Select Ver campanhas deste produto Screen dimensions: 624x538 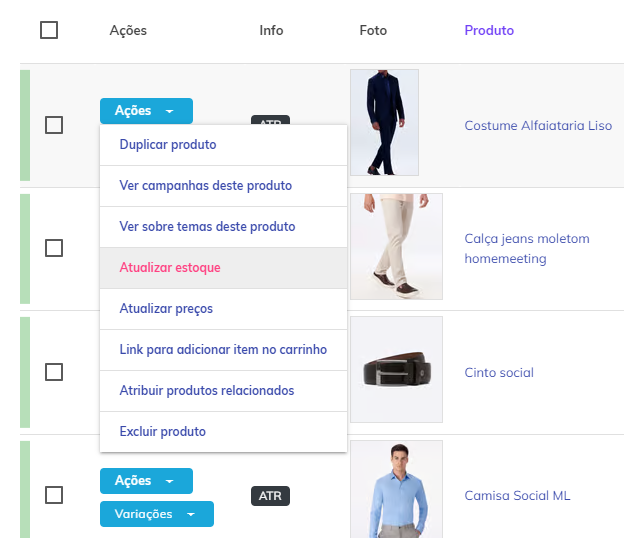click(x=205, y=186)
